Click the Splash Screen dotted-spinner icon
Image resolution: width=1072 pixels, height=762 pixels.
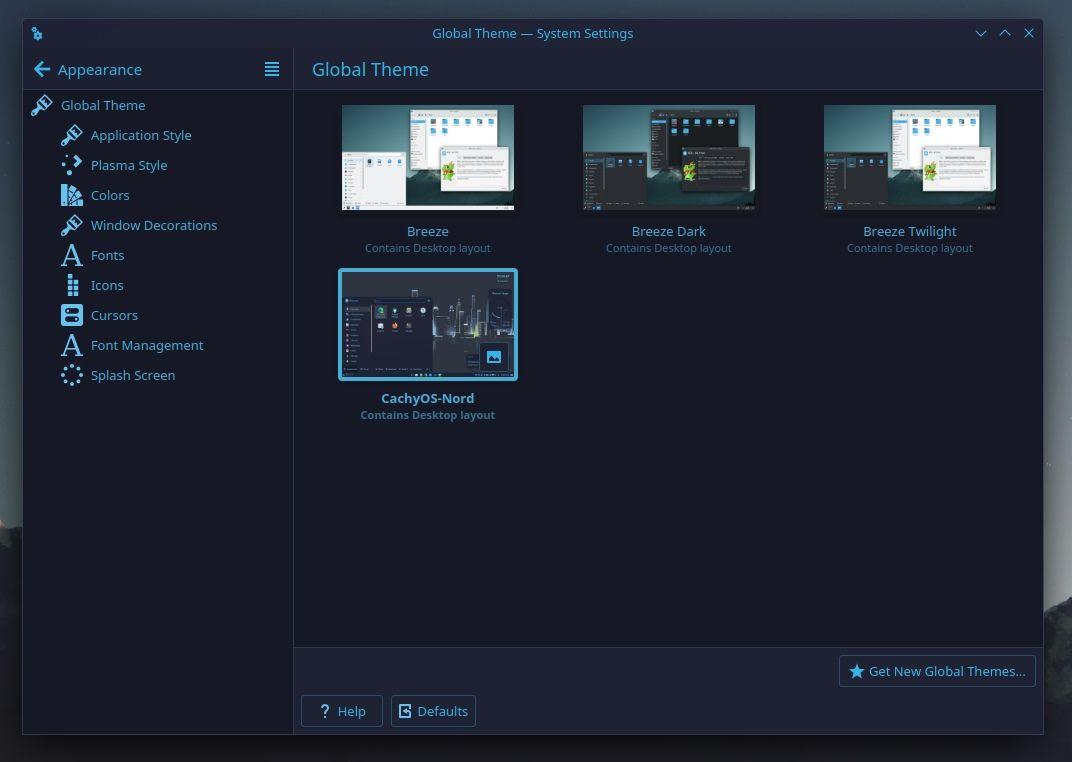point(72,375)
